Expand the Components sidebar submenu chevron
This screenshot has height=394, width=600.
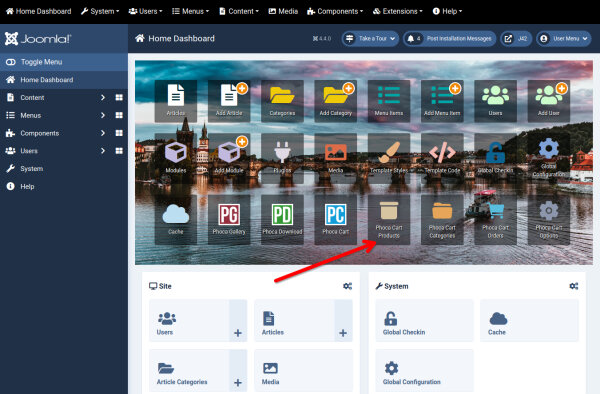pyautogui.click(x=103, y=133)
